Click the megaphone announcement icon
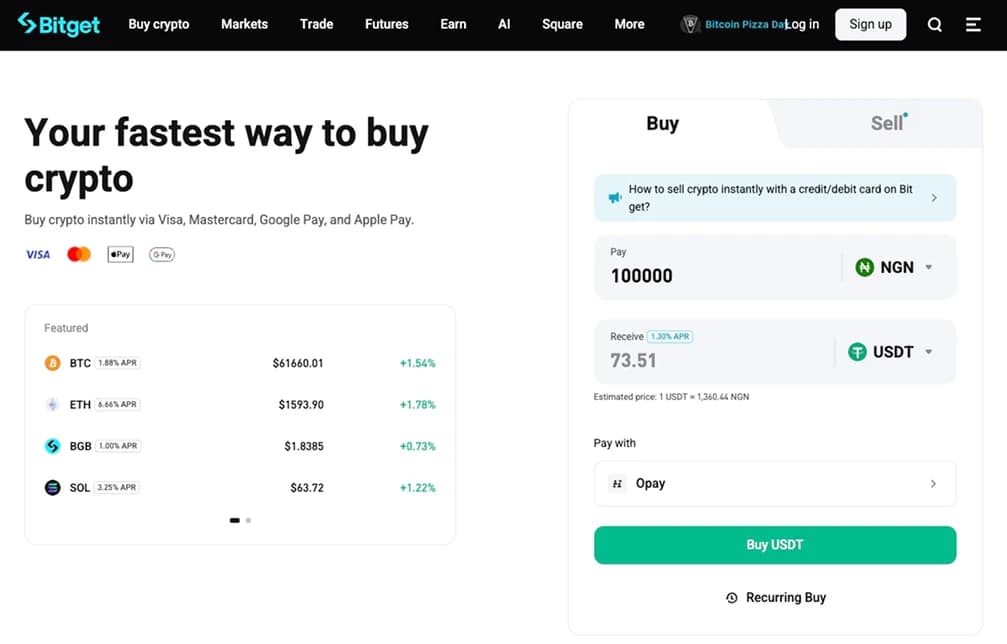 coord(615,198)
